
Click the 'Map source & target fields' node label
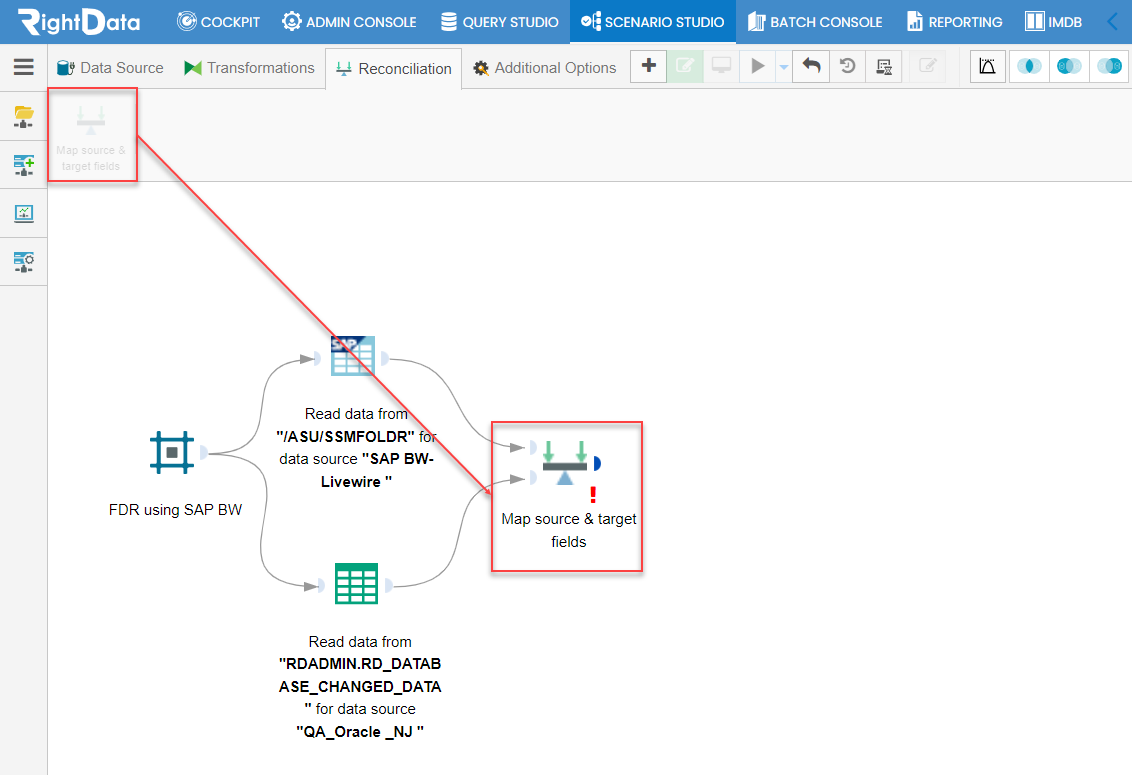[569, 530]
